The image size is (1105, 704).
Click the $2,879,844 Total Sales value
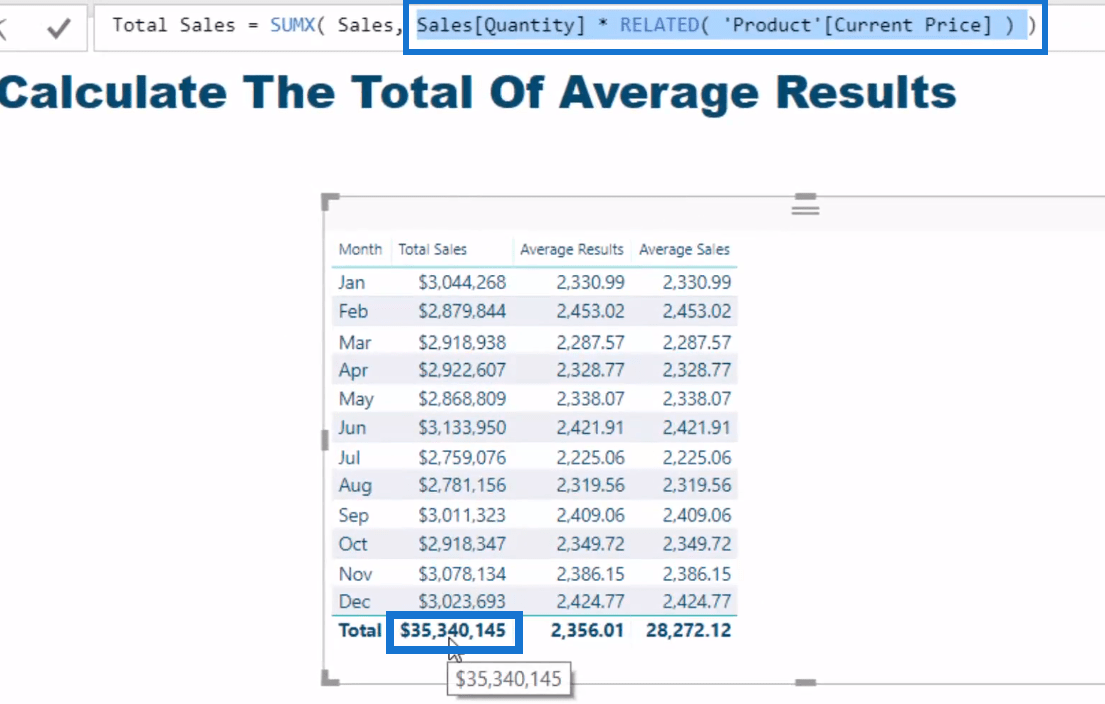pyautogui.click(x=462, y=311)
